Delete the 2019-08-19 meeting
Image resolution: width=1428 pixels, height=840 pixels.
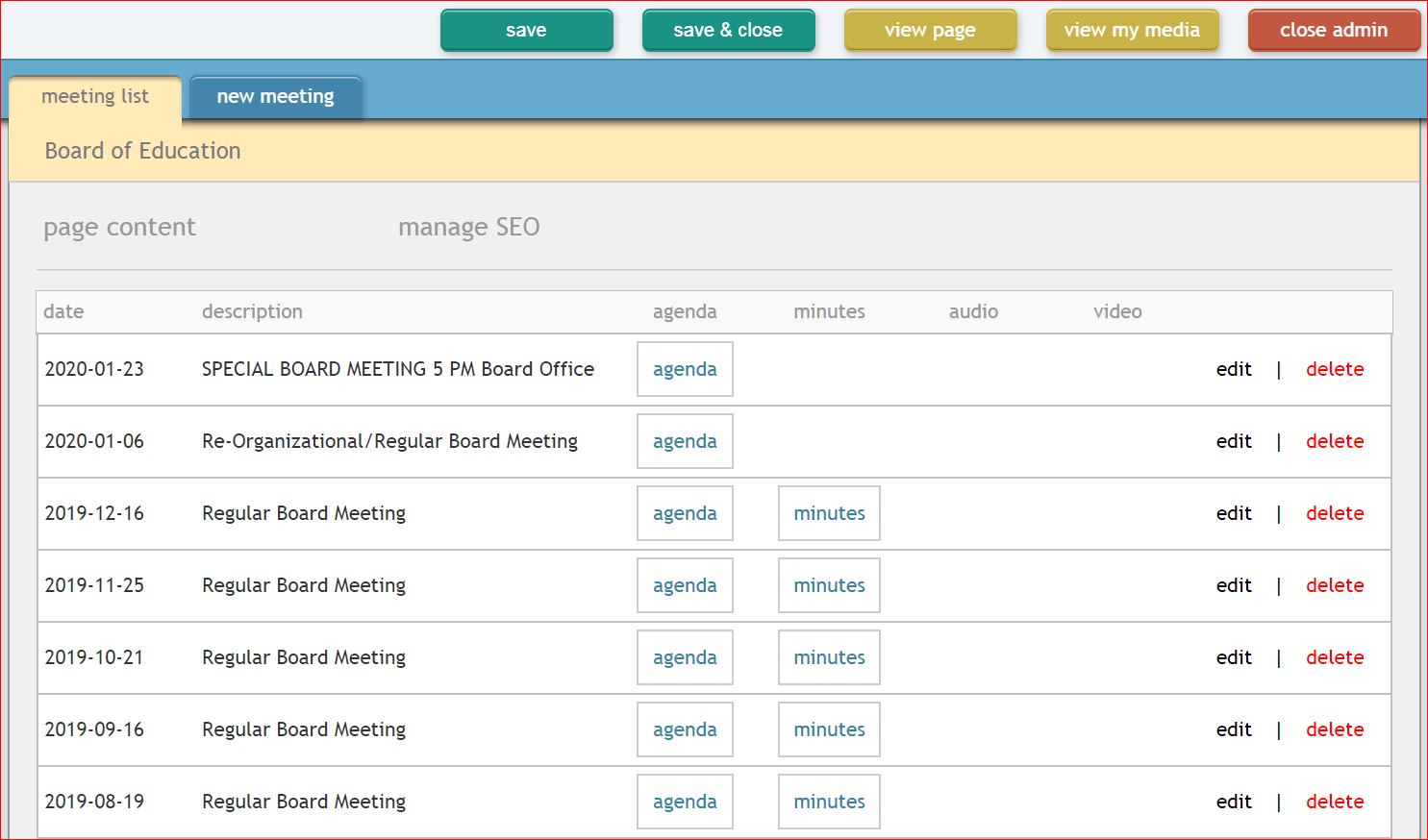click(1335, 802)
